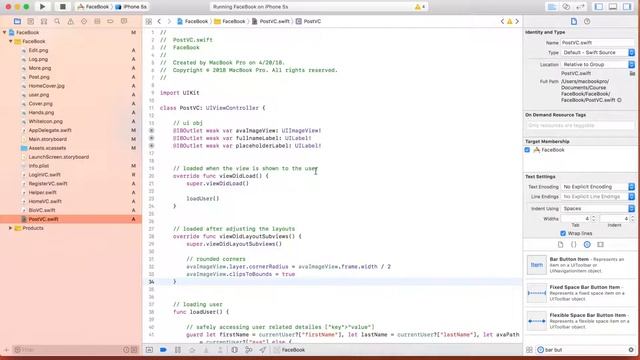Click PostVC class in jump bar
640x360 pixels.
coord(308,21)
